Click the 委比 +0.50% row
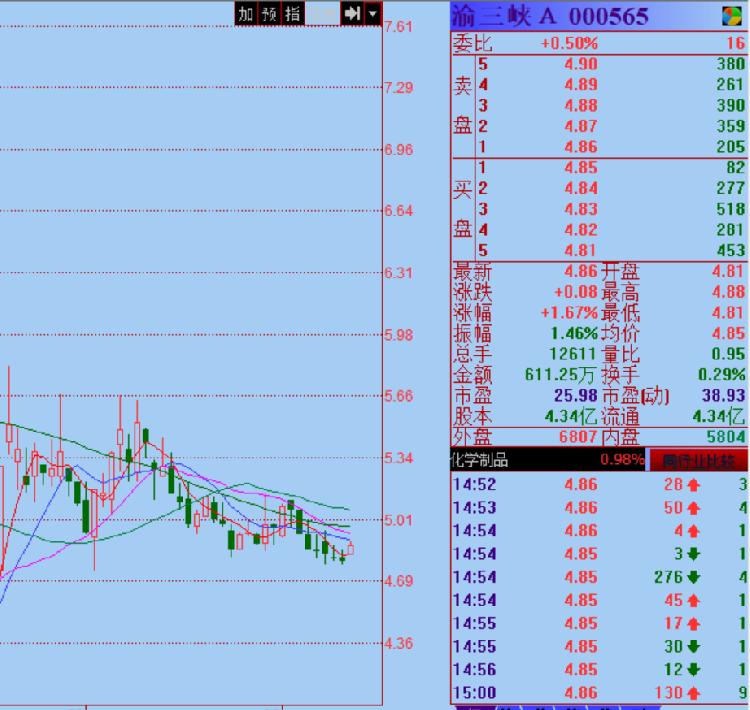Image resolution: width=750 pixels, height=710 pixels. 600,43
